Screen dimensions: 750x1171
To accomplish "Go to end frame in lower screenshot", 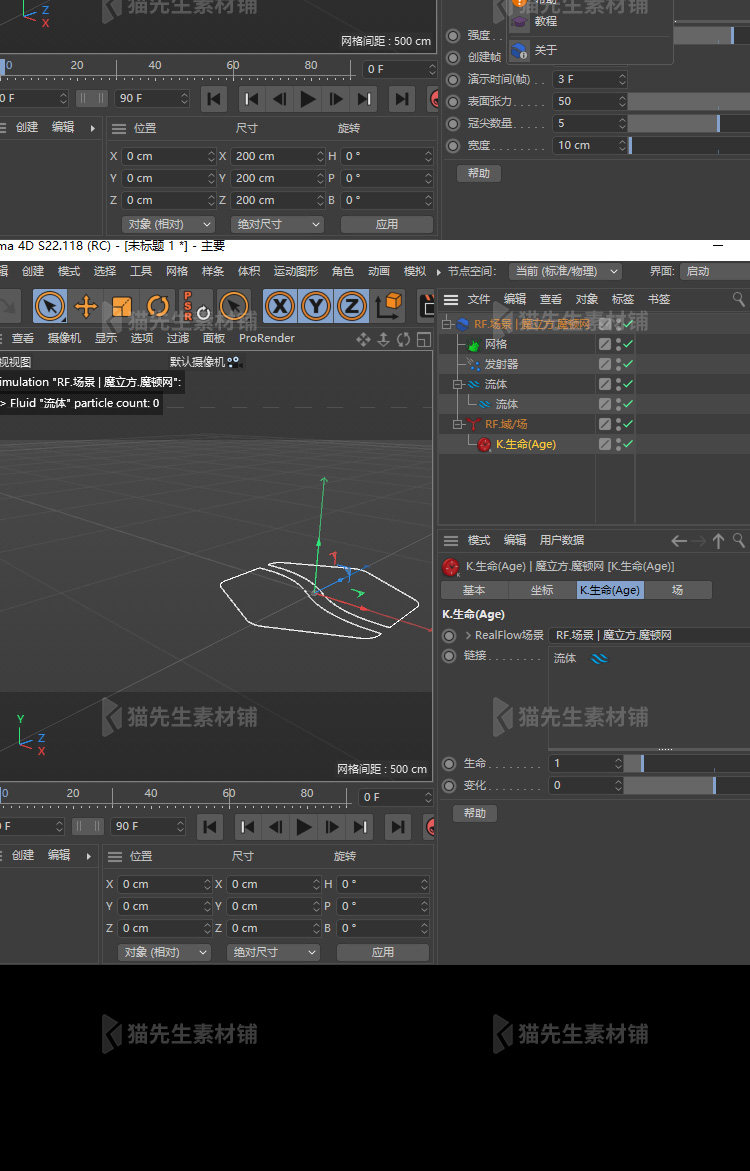I will click(397, 827).
